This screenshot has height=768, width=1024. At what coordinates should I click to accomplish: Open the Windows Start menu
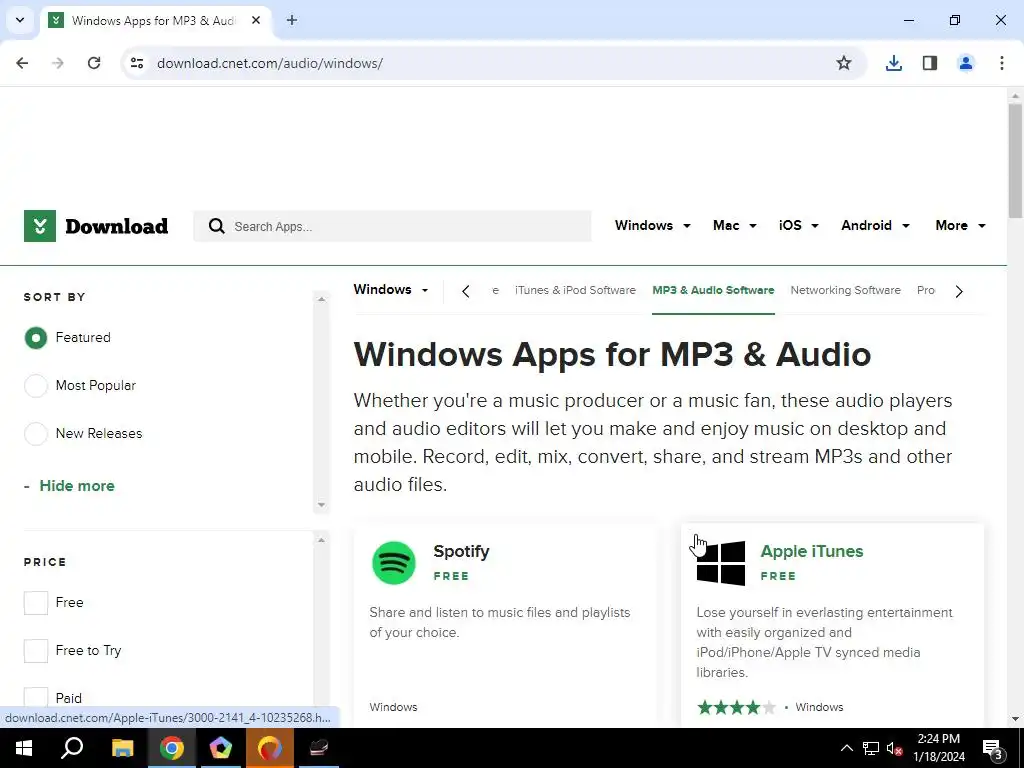click(24, 748)
